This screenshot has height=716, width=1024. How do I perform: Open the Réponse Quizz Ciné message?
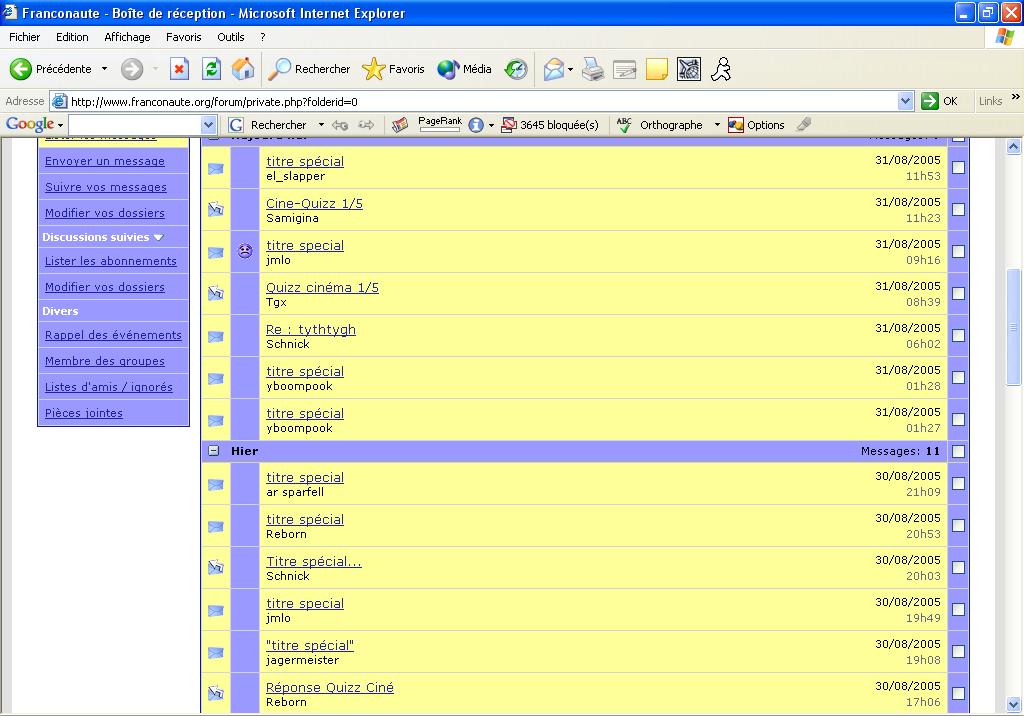(330, 687)
